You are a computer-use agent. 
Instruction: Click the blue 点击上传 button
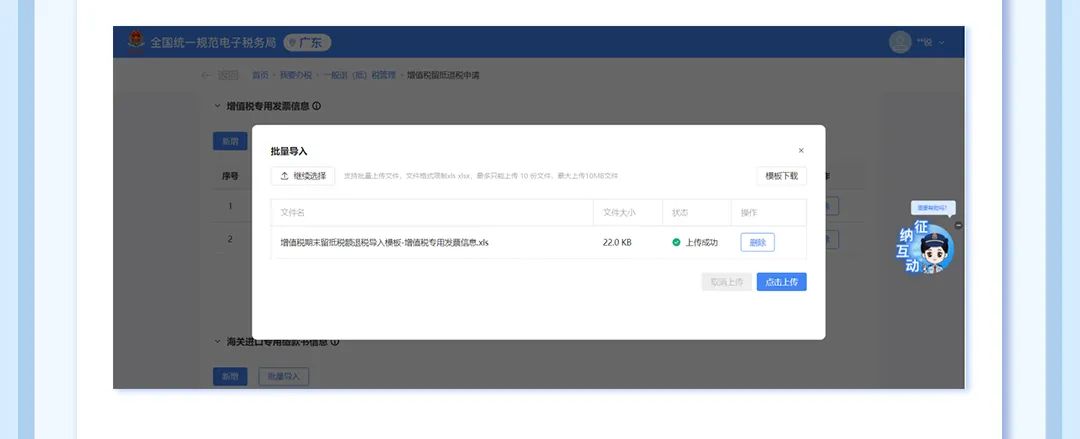(781, 282)
